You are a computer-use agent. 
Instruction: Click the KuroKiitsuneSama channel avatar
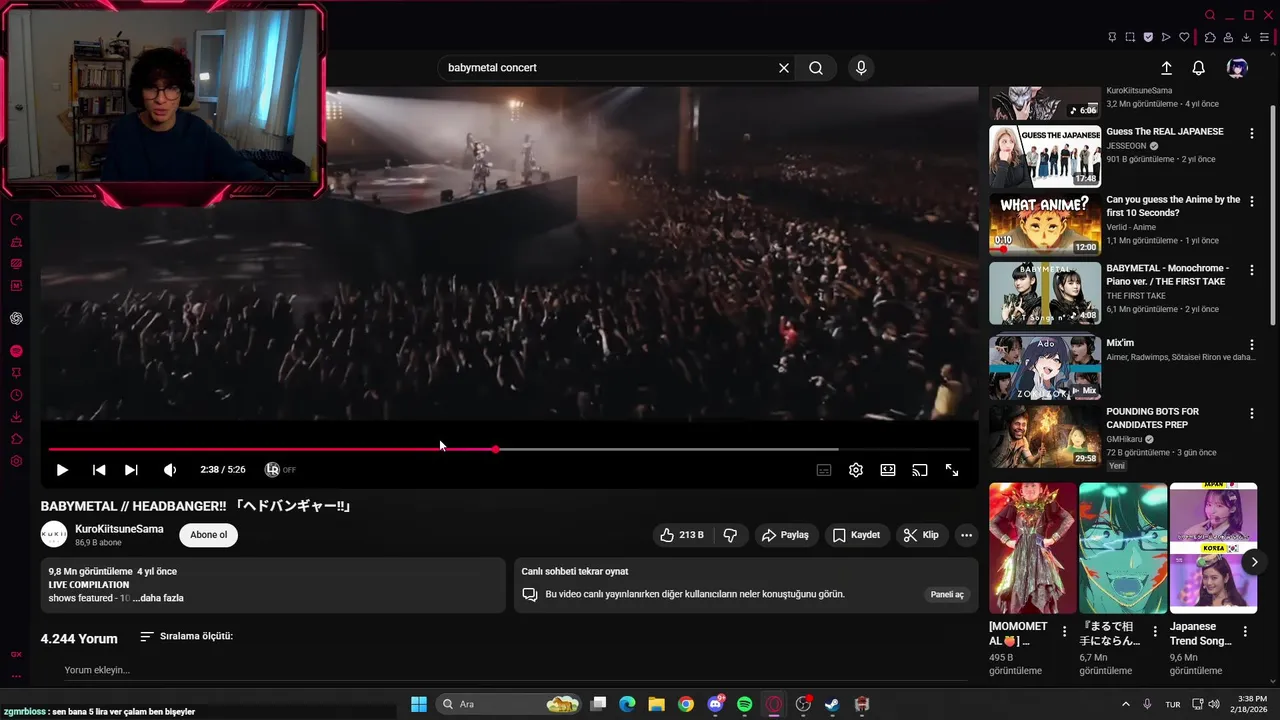point(54,535)
